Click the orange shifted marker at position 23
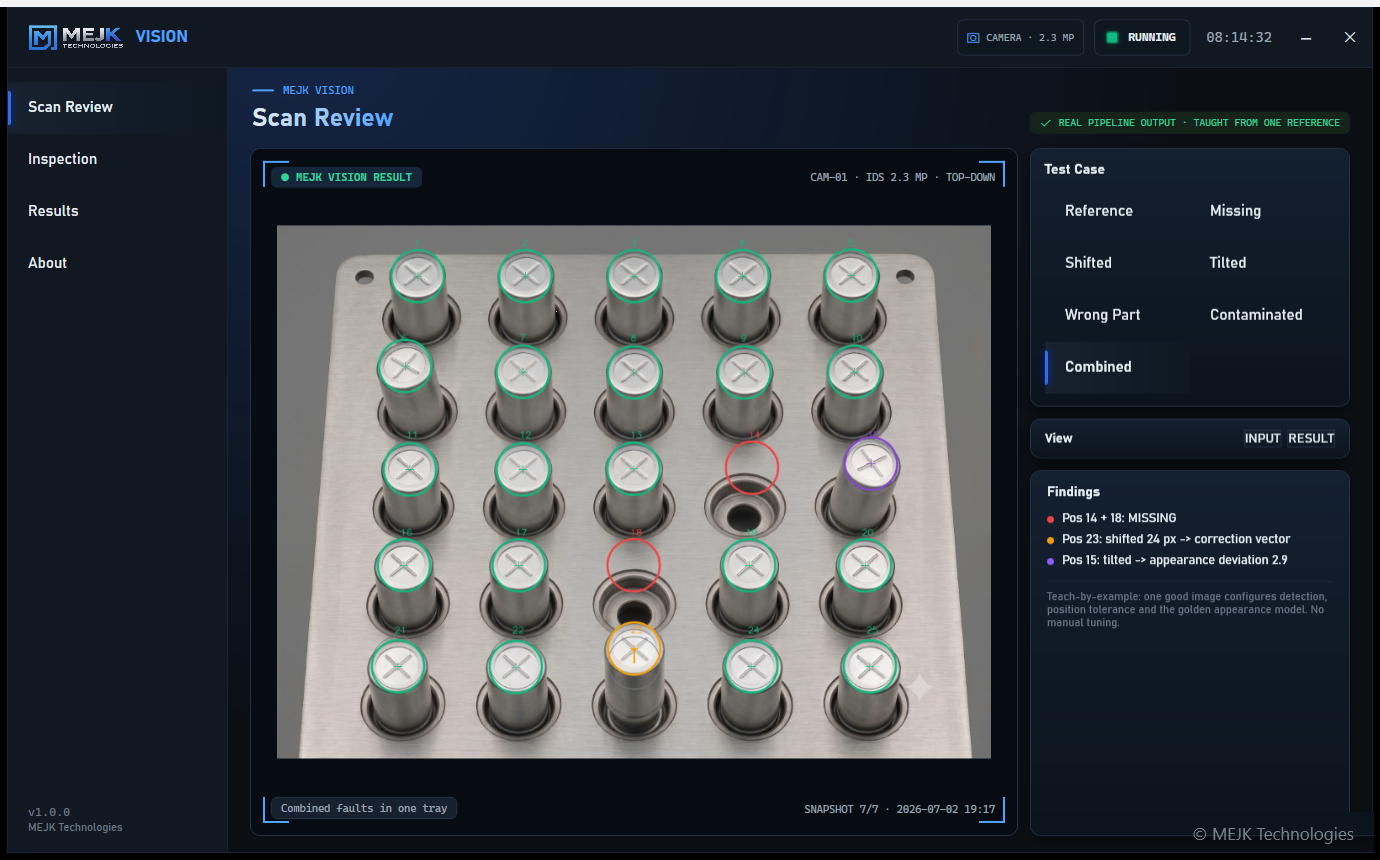Screen dimensions: 1380x860 (635, 648)
